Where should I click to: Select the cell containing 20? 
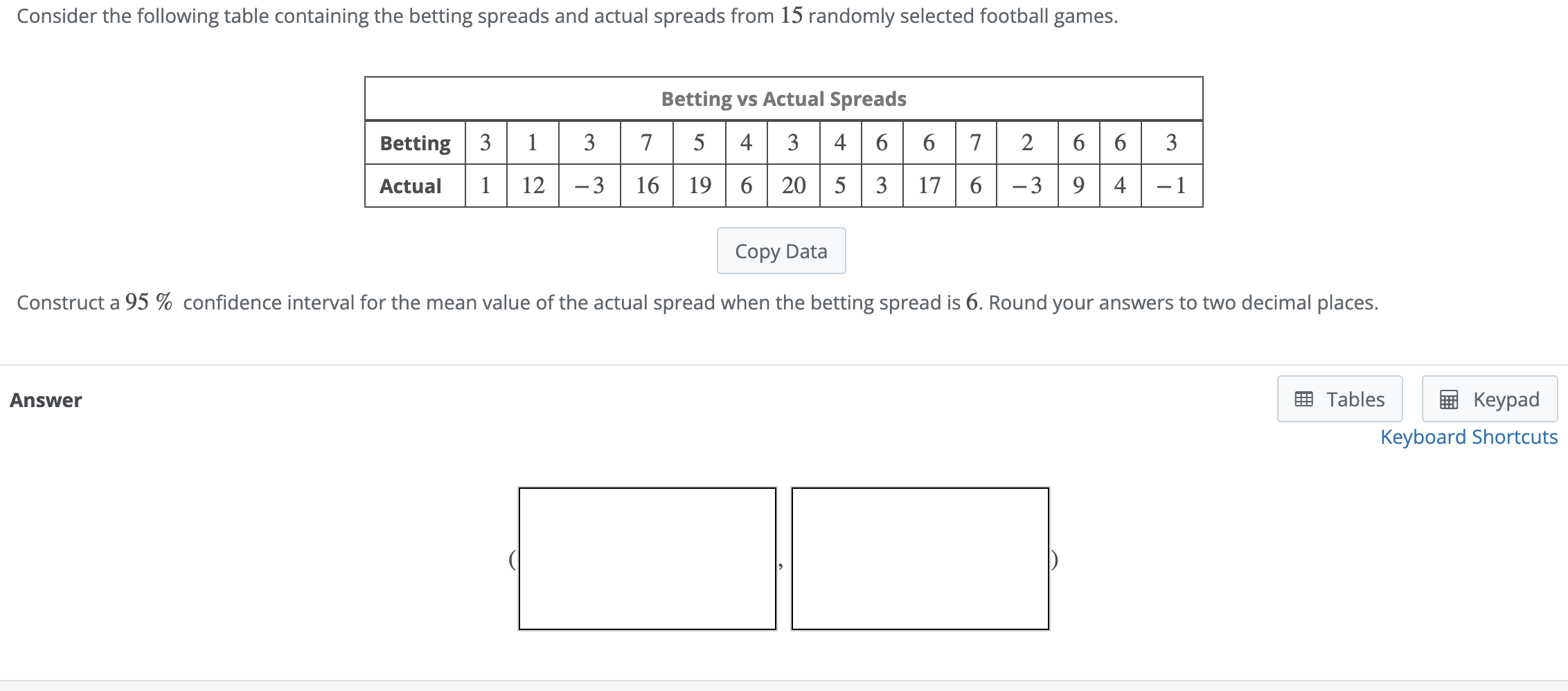coord(793,185)
